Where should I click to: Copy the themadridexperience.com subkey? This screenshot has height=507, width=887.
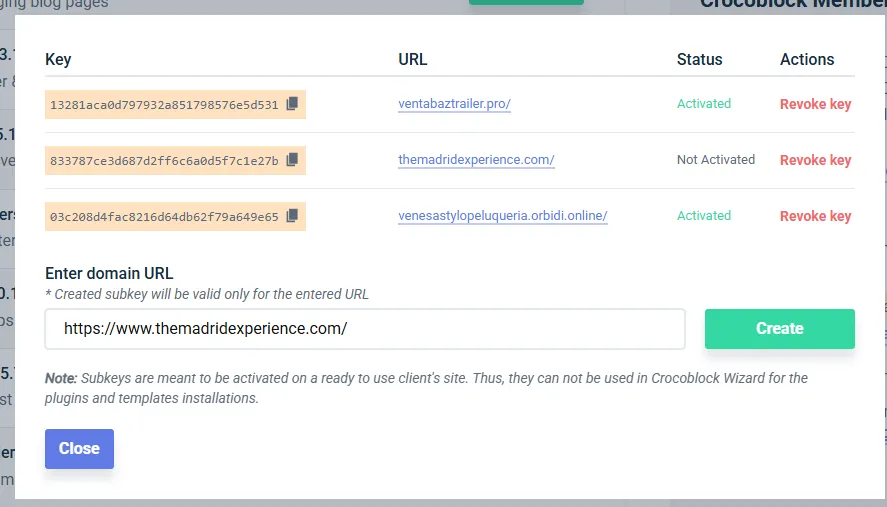click(292, 160)
